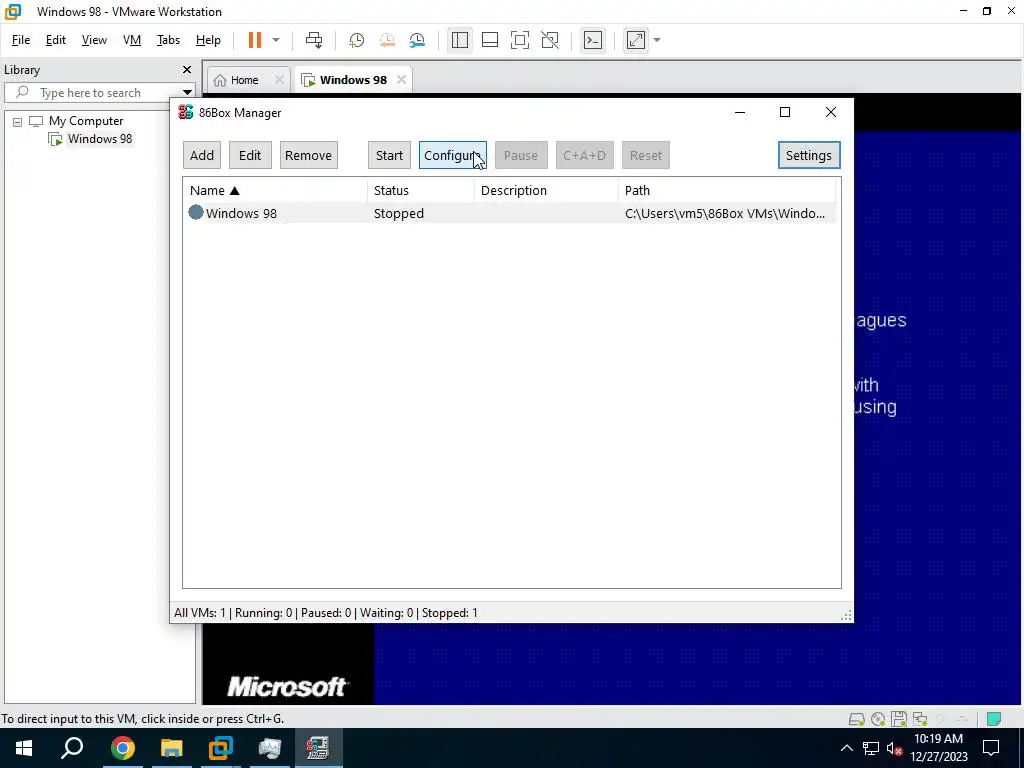Click the Edit button in 86Box Manager
Viewport: 1024px width, 768px height.
(x=250, y=155)
